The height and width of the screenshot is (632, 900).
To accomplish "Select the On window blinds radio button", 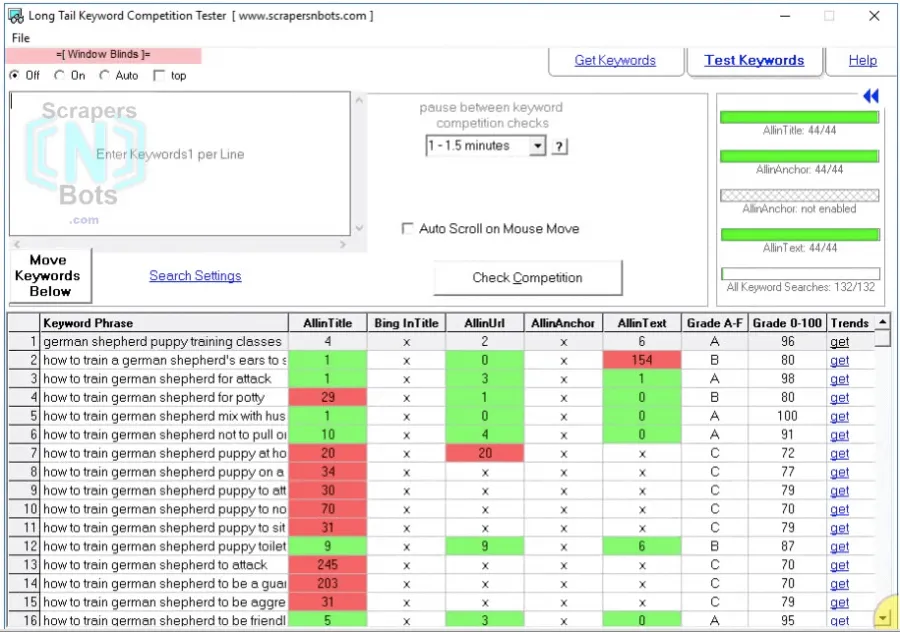I will (59, 75).
